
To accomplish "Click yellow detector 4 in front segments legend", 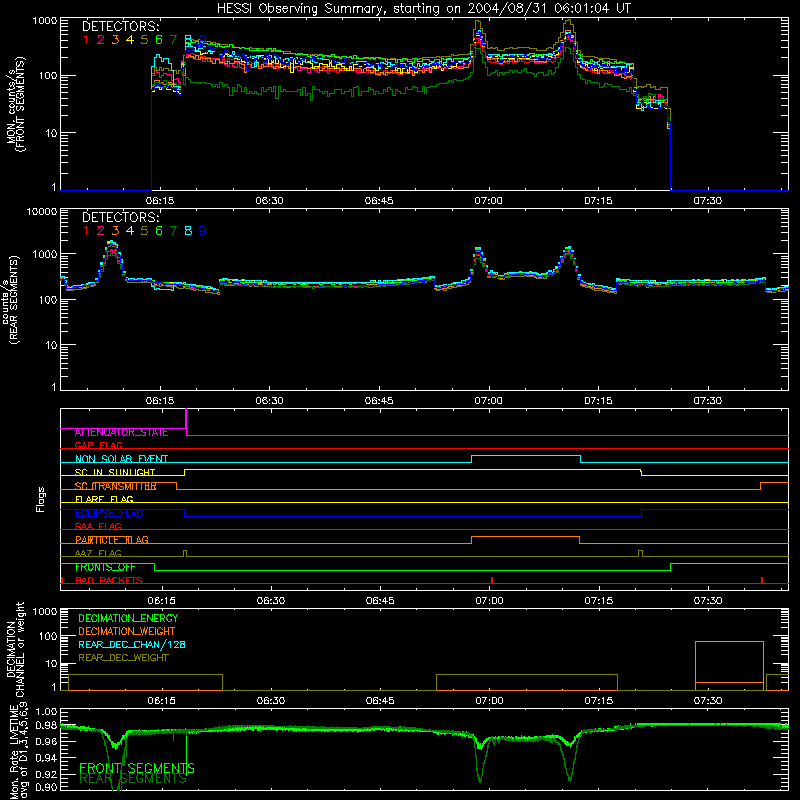I will click(x=130, y=40).
